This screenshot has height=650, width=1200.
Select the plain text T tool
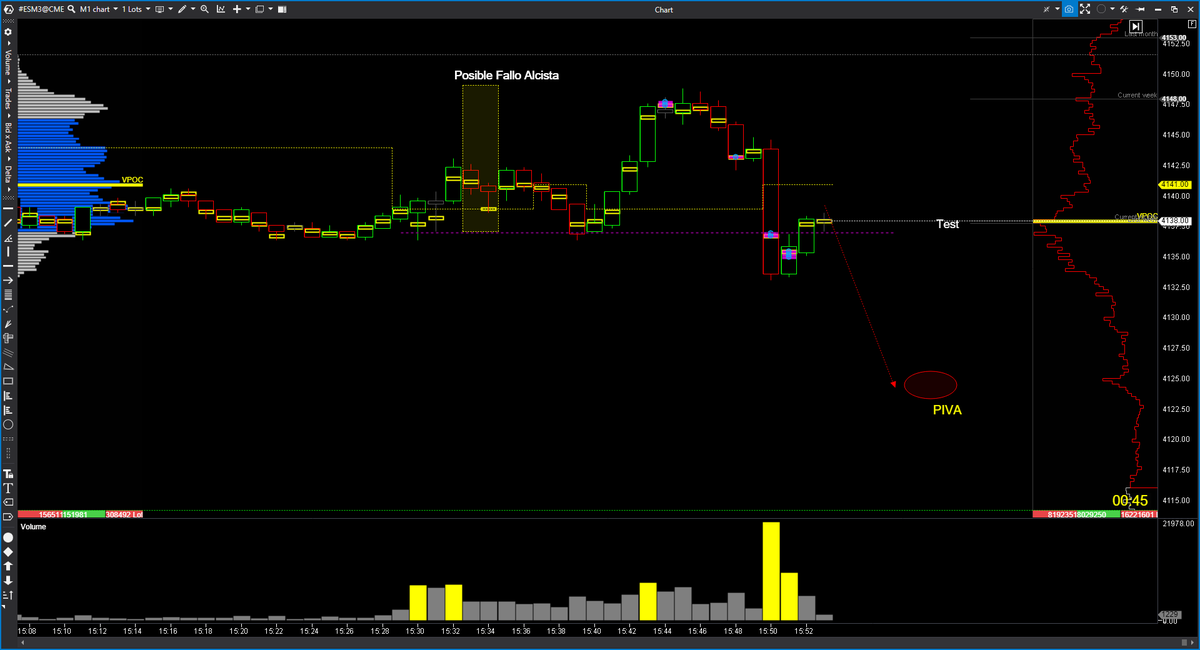pos(8,486)
